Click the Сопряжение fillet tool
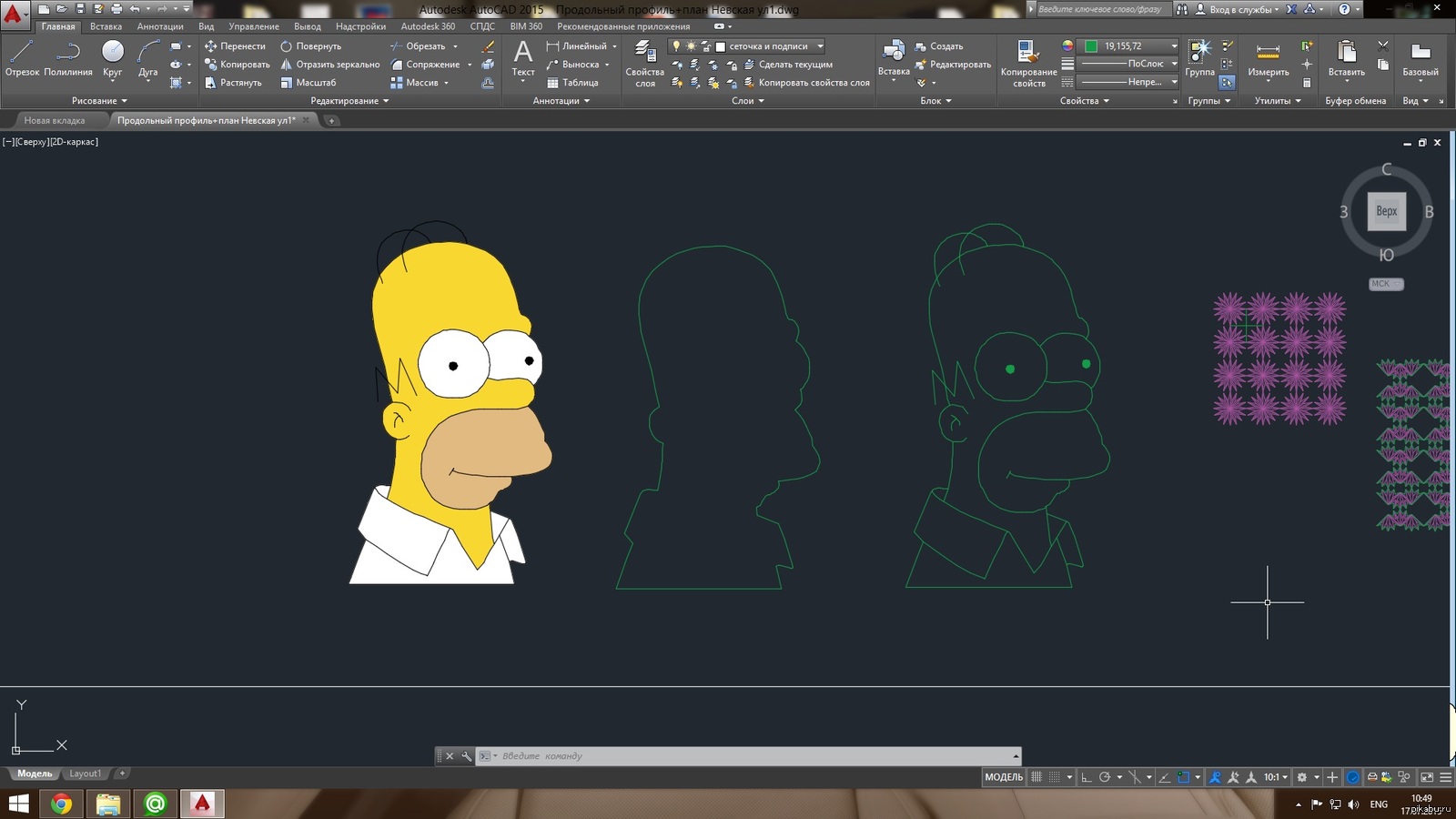The height and width of the screenshot is (819, 1456). pos(425,65)
